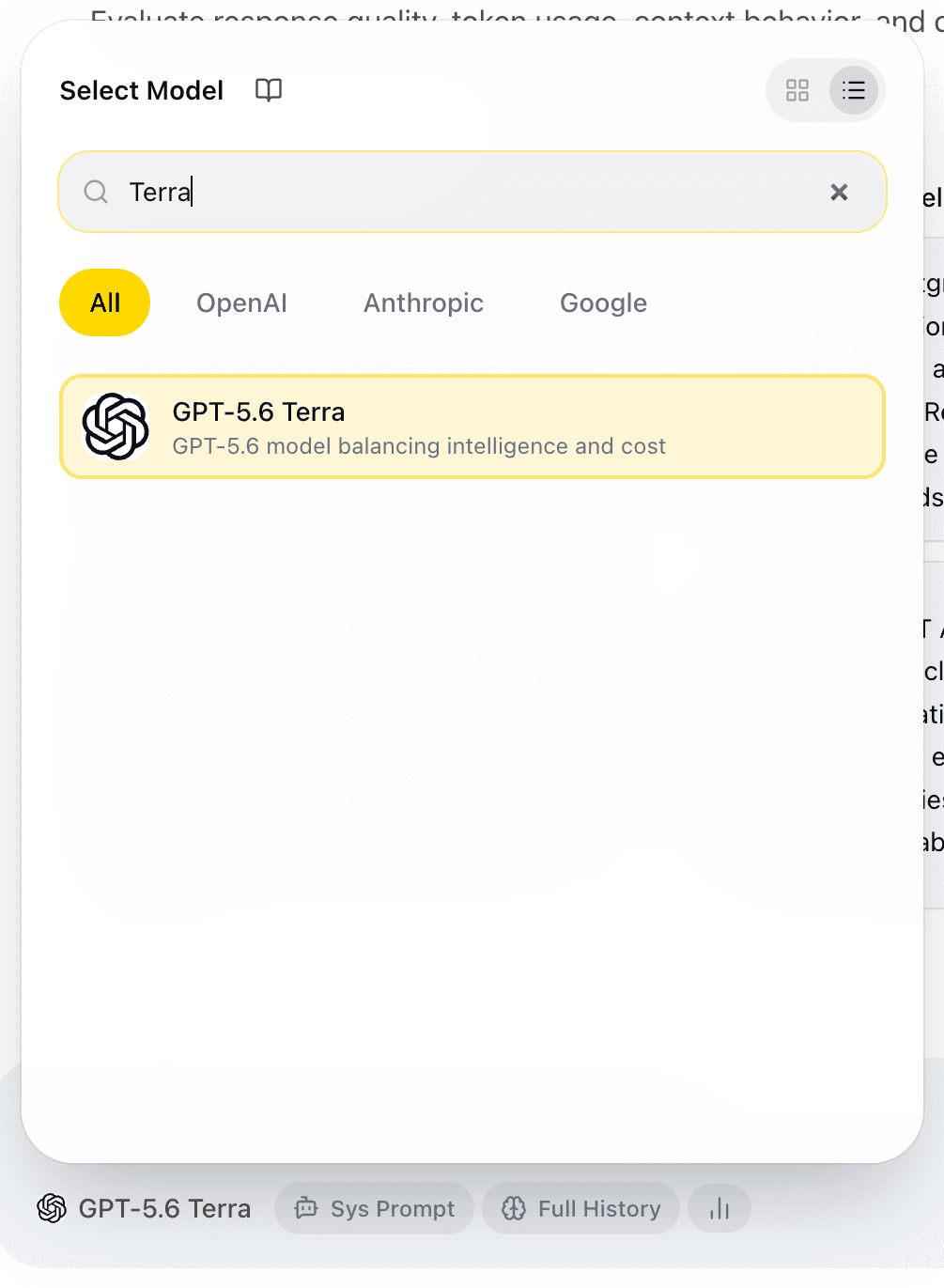
Task: Toggle the Full History option
Action: (x=580, y=1208)
